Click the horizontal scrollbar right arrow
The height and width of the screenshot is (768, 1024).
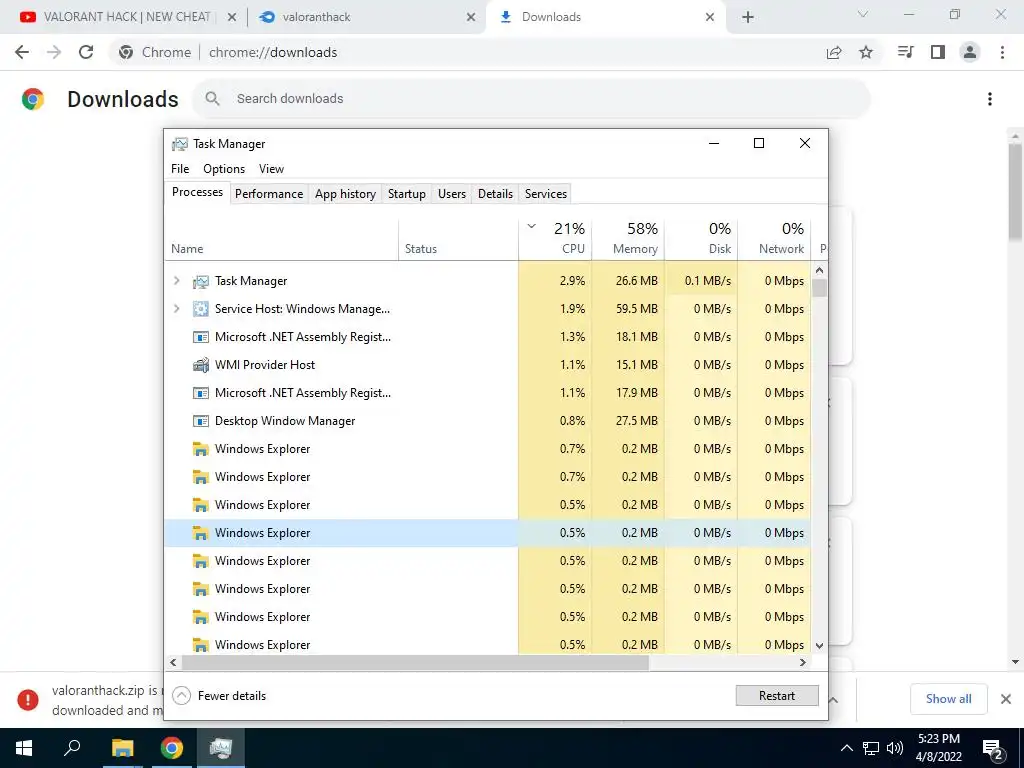pos(803,662)
